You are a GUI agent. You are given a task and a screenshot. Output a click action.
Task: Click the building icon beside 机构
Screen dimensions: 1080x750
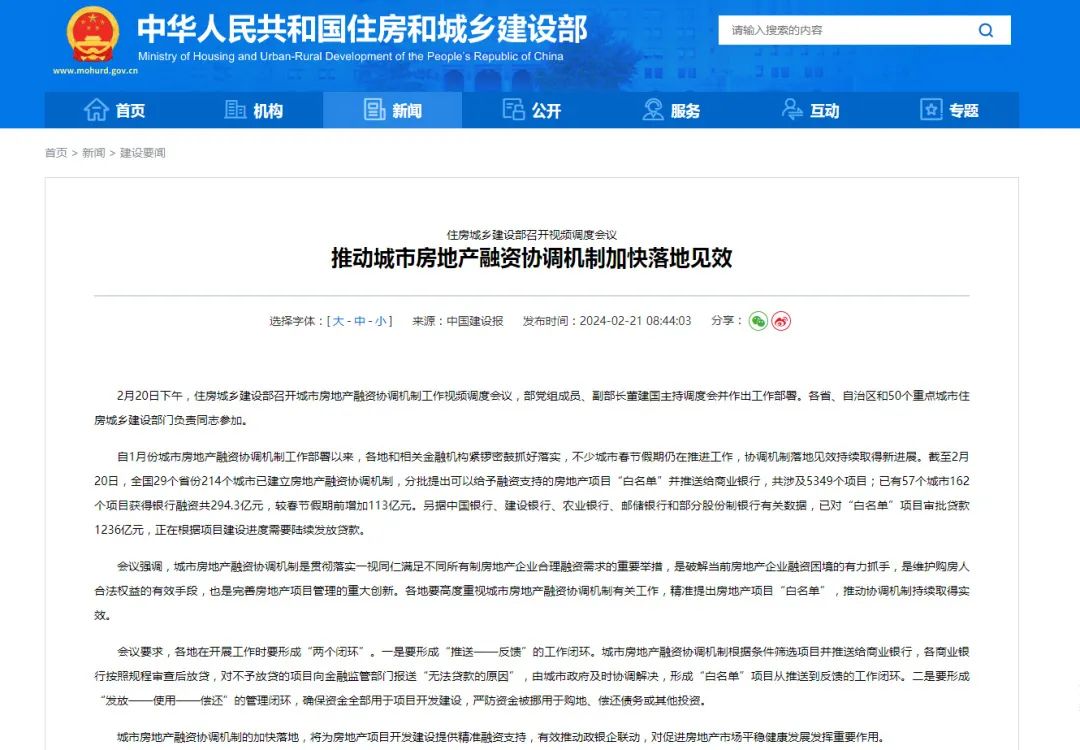(x=235, y=110)
